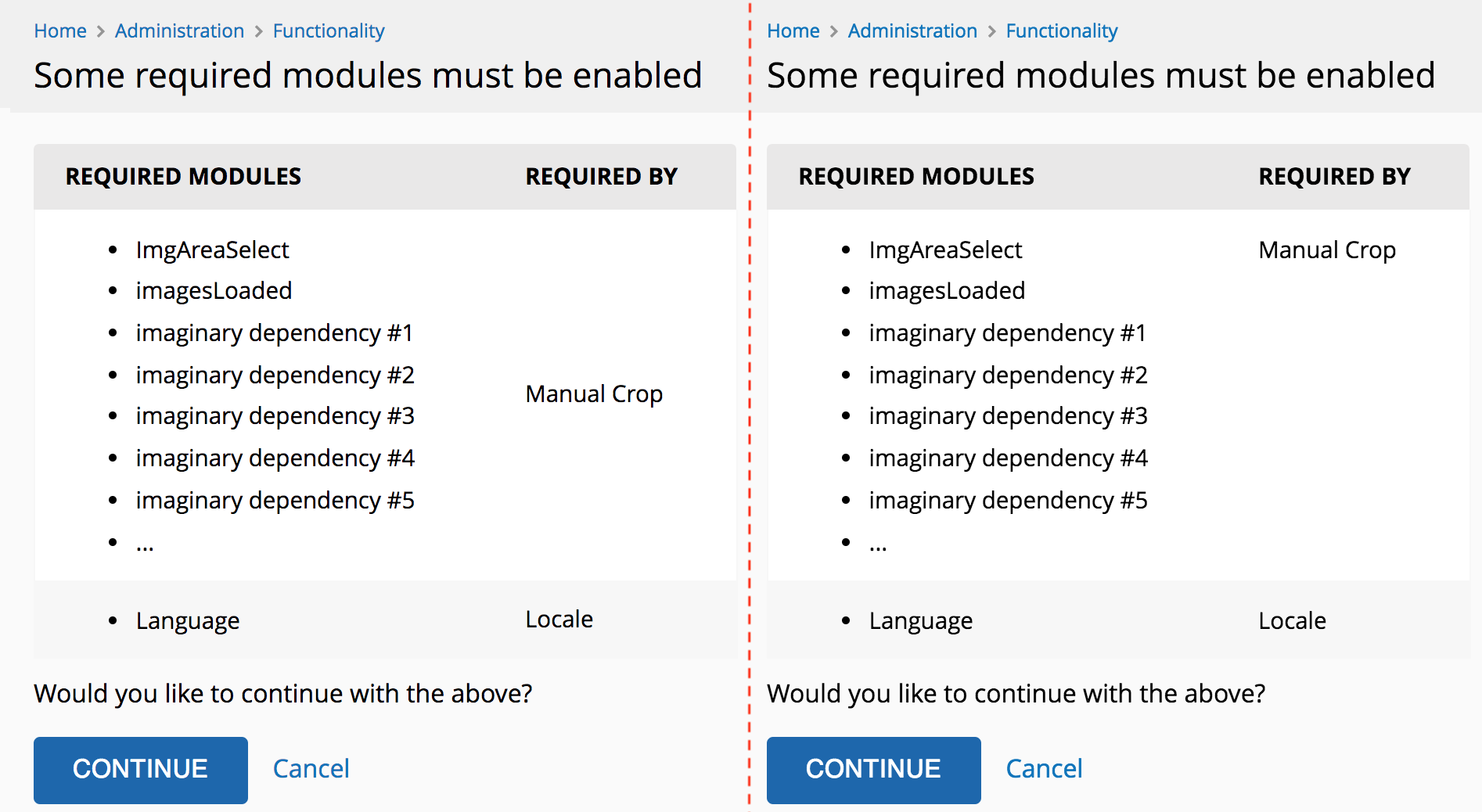Image resolution: width=1482 pixels, height=812 pixels.
Task: Click the chevron after Administration on the right
Action: tap(991, 31)
